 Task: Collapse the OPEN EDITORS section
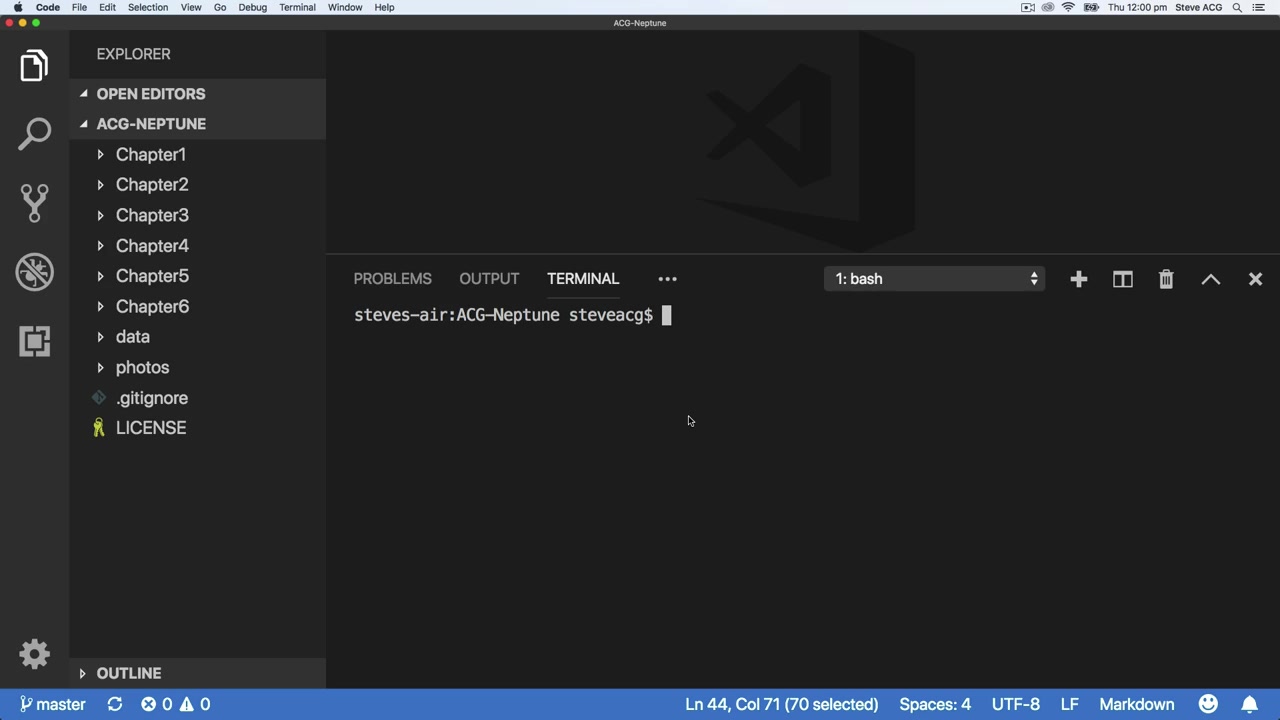[84, 94]
